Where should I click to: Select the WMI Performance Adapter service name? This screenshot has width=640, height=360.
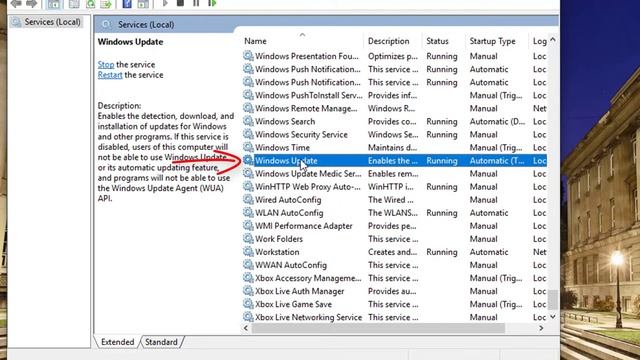click(x=304, y=226)
